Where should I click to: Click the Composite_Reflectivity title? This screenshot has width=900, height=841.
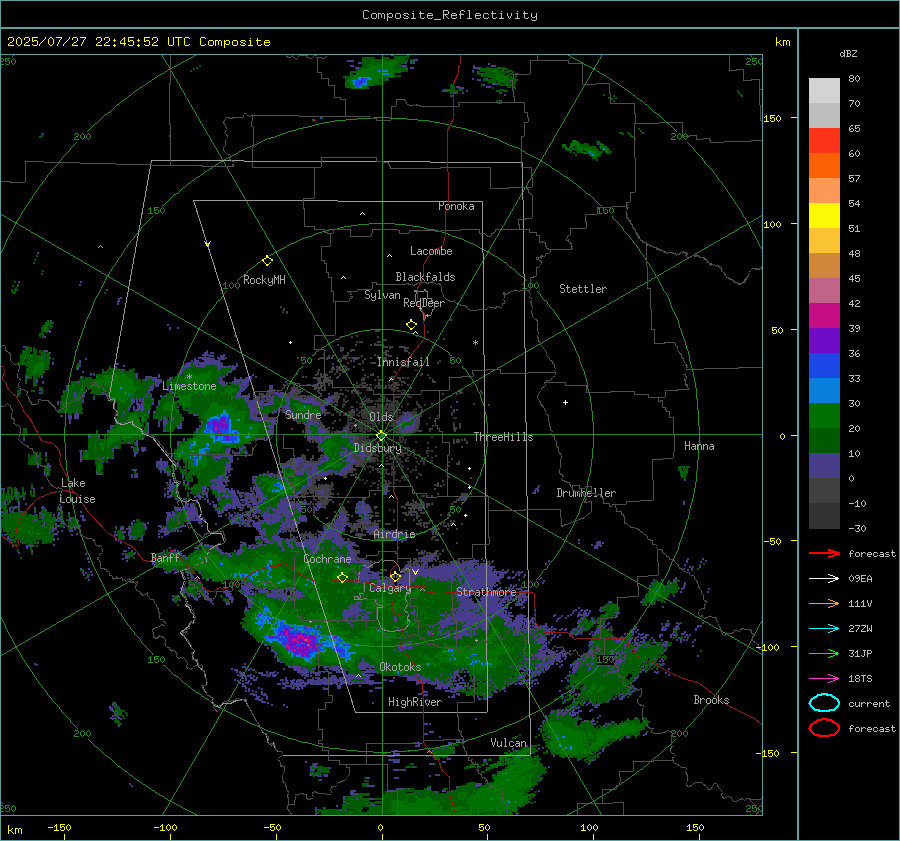click(450, 15)
